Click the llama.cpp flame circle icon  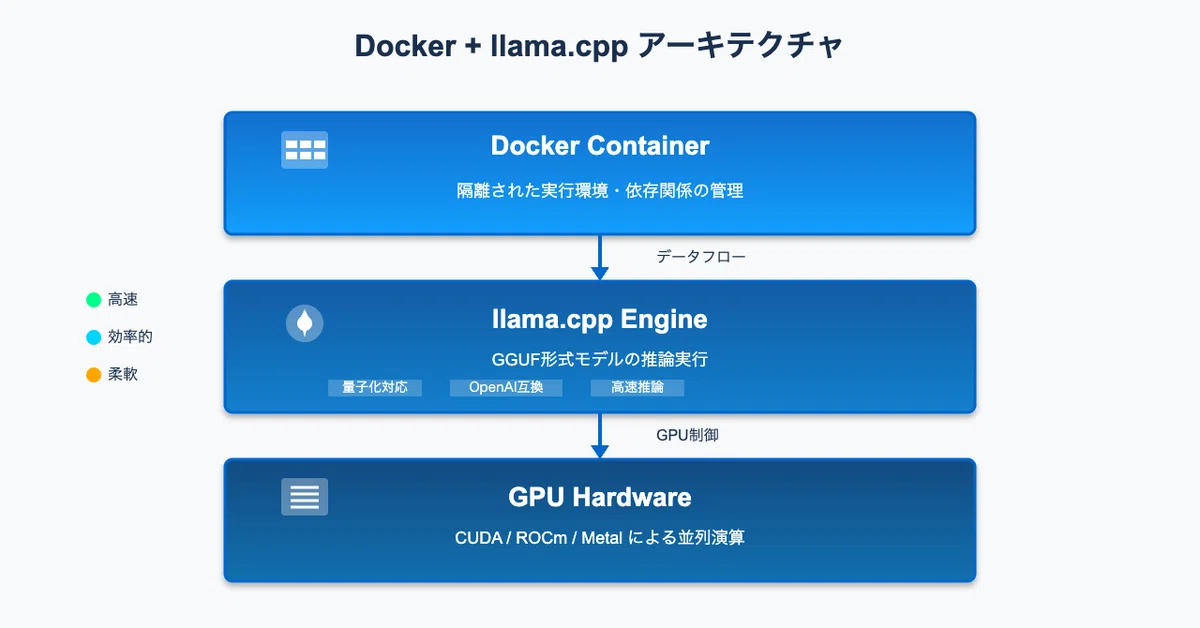pos(304,323)
